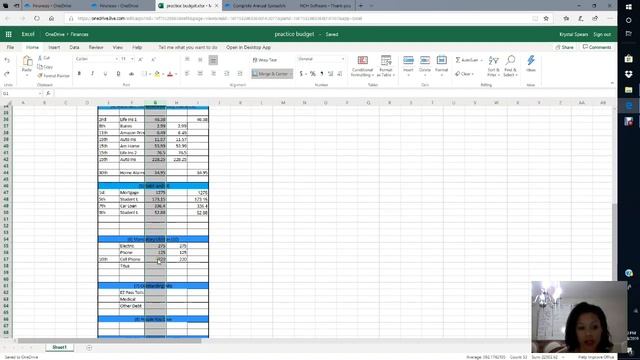Click the Name Box cell reference field
The image size is (640, 360).
click(21, 93)
